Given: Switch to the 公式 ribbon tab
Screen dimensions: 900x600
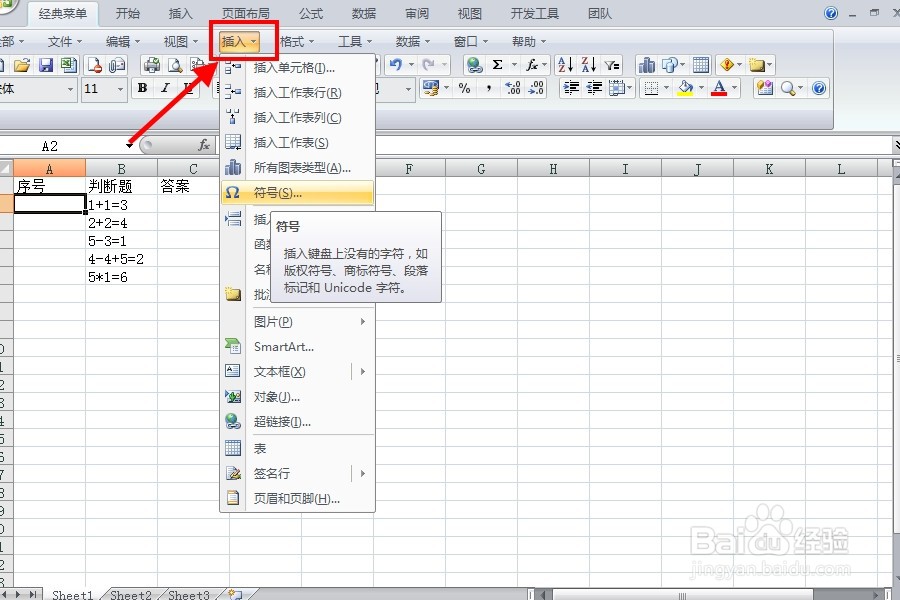Looking at the screenshot, I should (x=311, y=13).
